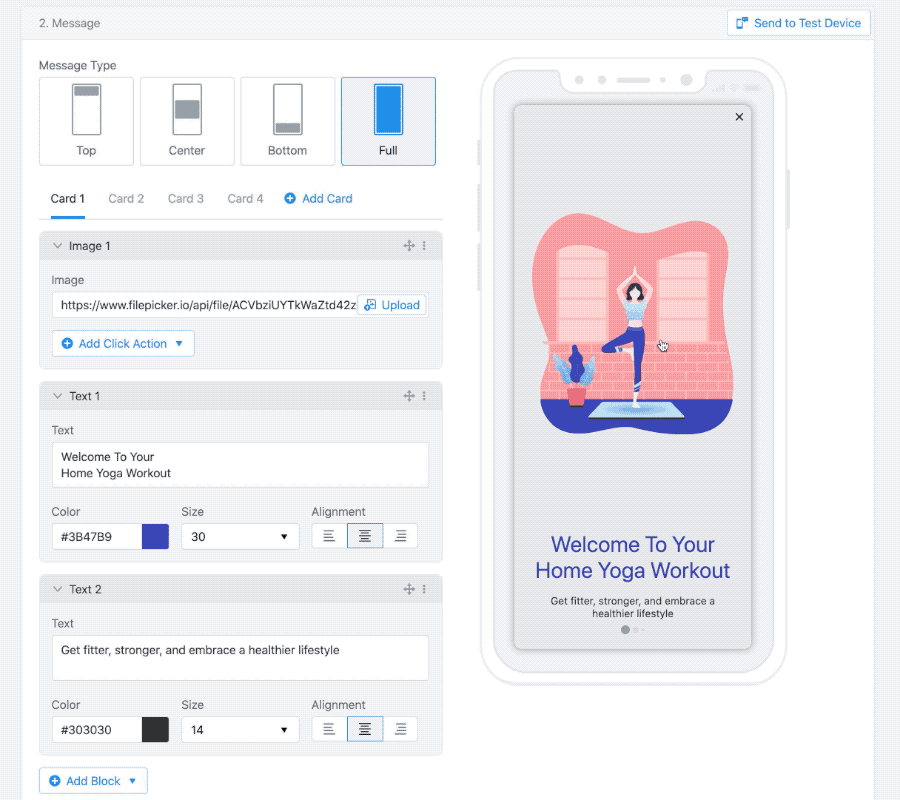
Task: Set Text 1 alignment to right
Action: tap(400, 536)
